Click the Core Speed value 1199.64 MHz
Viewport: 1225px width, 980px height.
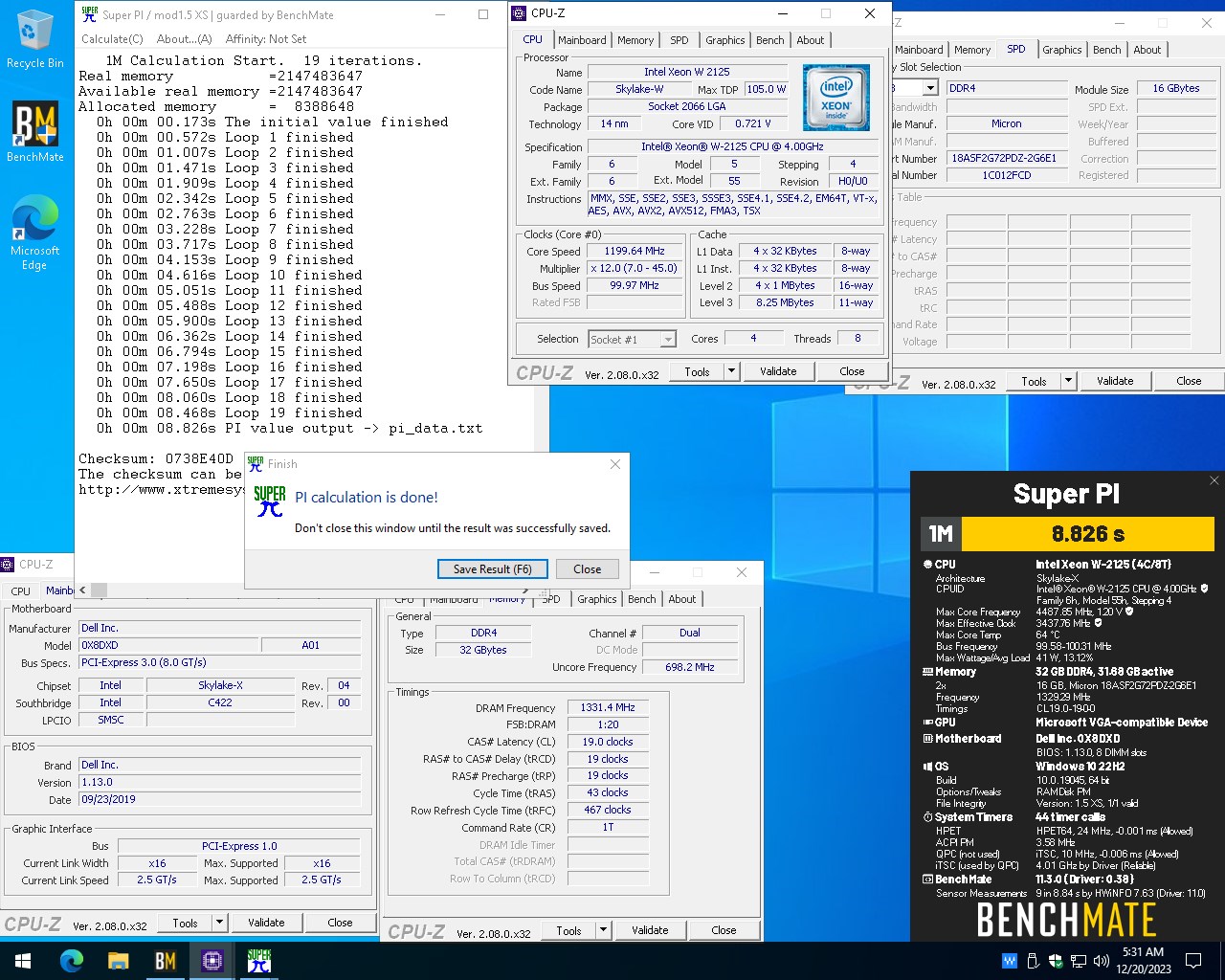click(635, 252)
